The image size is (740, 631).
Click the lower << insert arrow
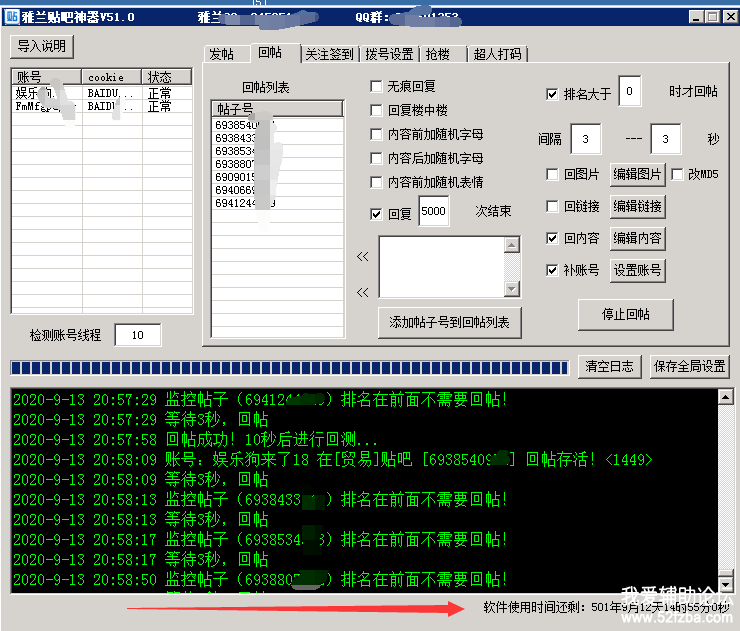point(362,292)
